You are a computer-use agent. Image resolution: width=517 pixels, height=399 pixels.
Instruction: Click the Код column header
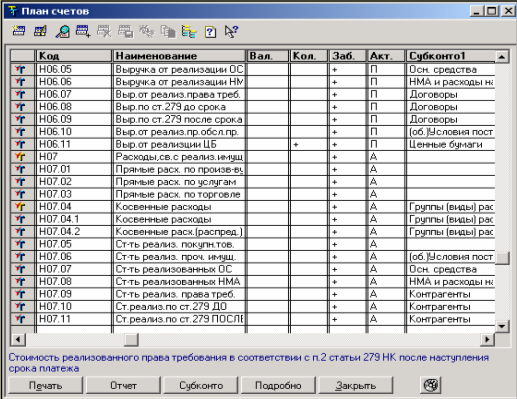click(74, 56)
